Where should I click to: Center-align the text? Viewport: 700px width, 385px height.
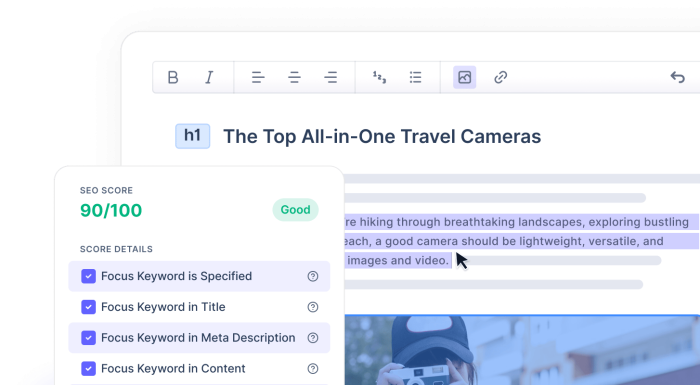coord(294,77)
